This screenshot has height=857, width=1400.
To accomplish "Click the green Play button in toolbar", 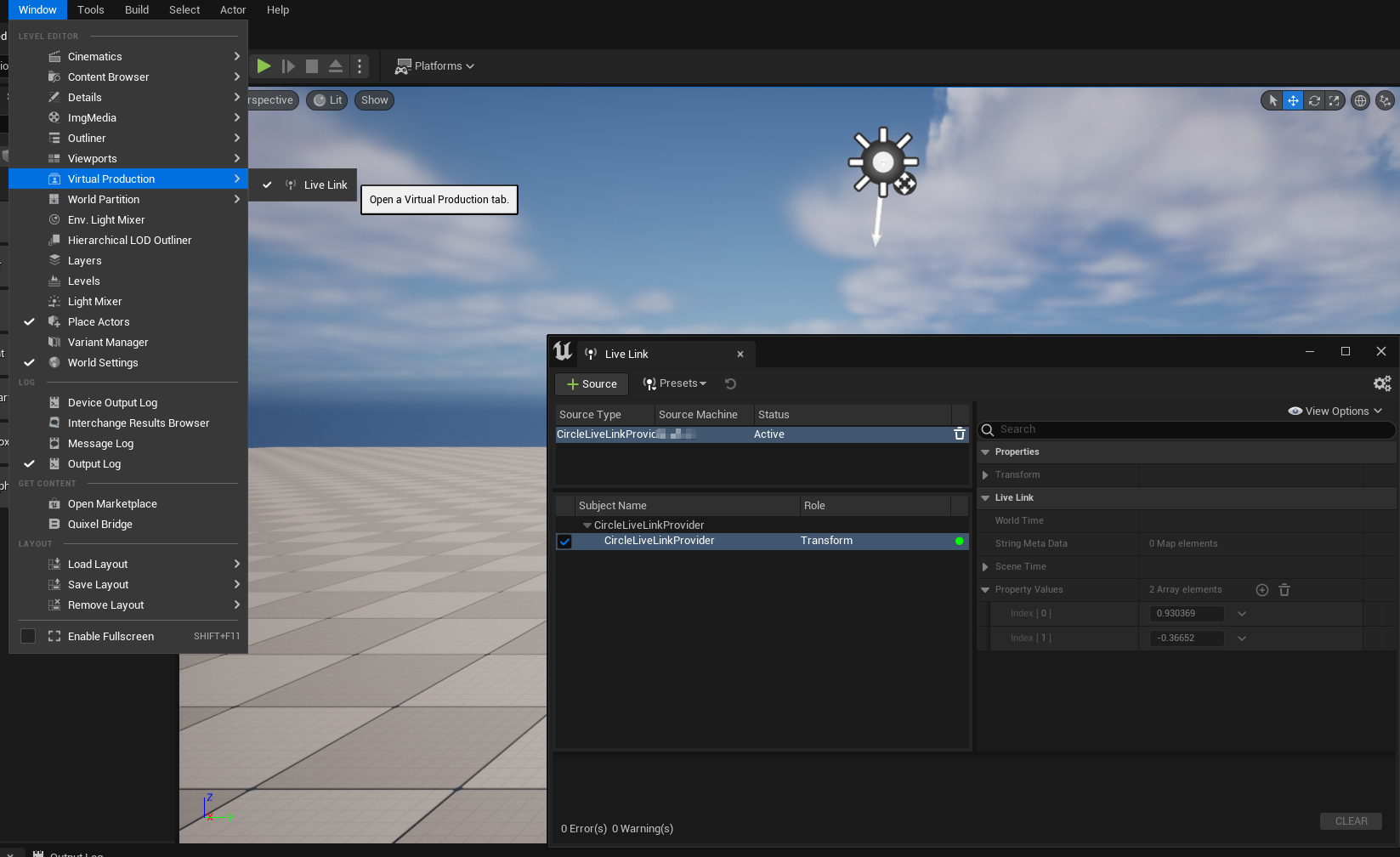I will tap(264, 65).
